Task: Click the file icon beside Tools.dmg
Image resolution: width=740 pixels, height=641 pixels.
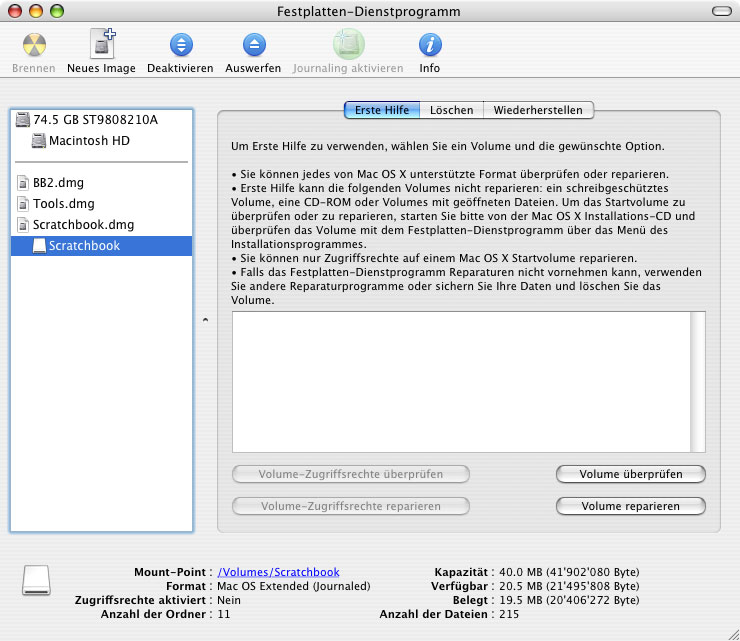Action: click(23, 204)
